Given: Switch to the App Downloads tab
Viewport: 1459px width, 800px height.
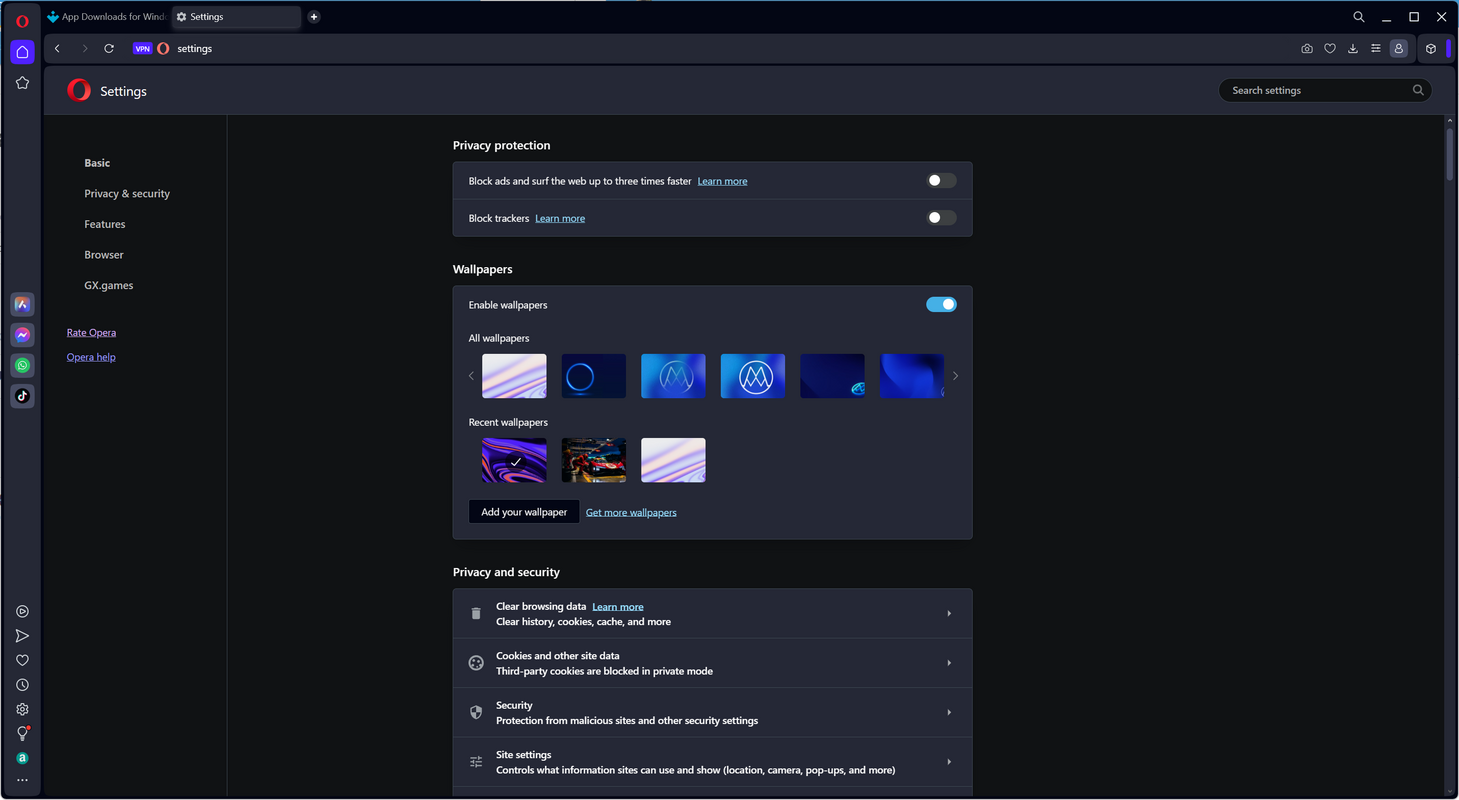Looking at the screenshot, I should click(107, 17).
